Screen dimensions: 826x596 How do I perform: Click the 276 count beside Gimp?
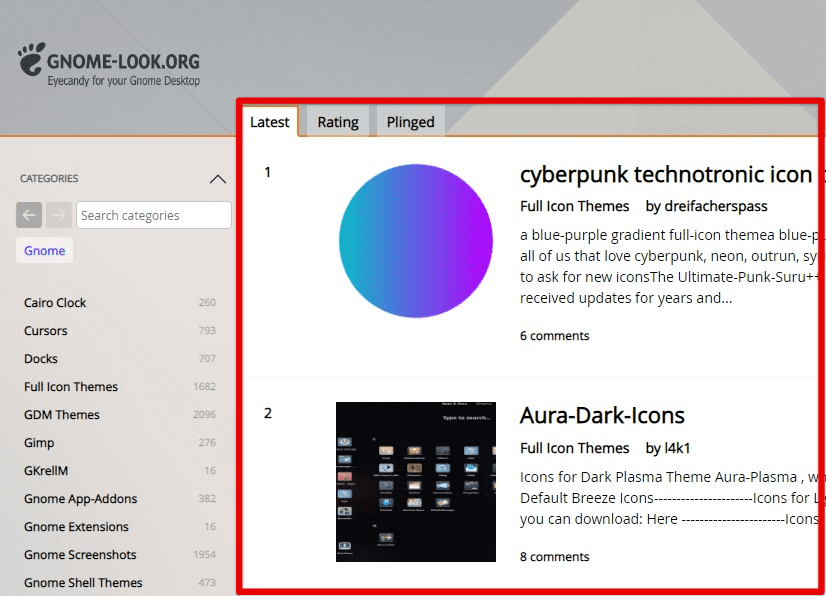click(207, 443)
